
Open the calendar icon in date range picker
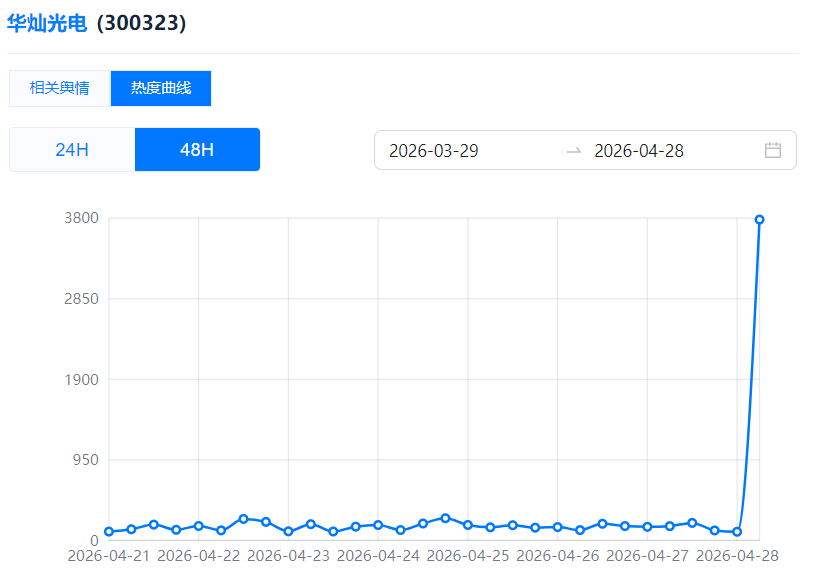(772, 150)
